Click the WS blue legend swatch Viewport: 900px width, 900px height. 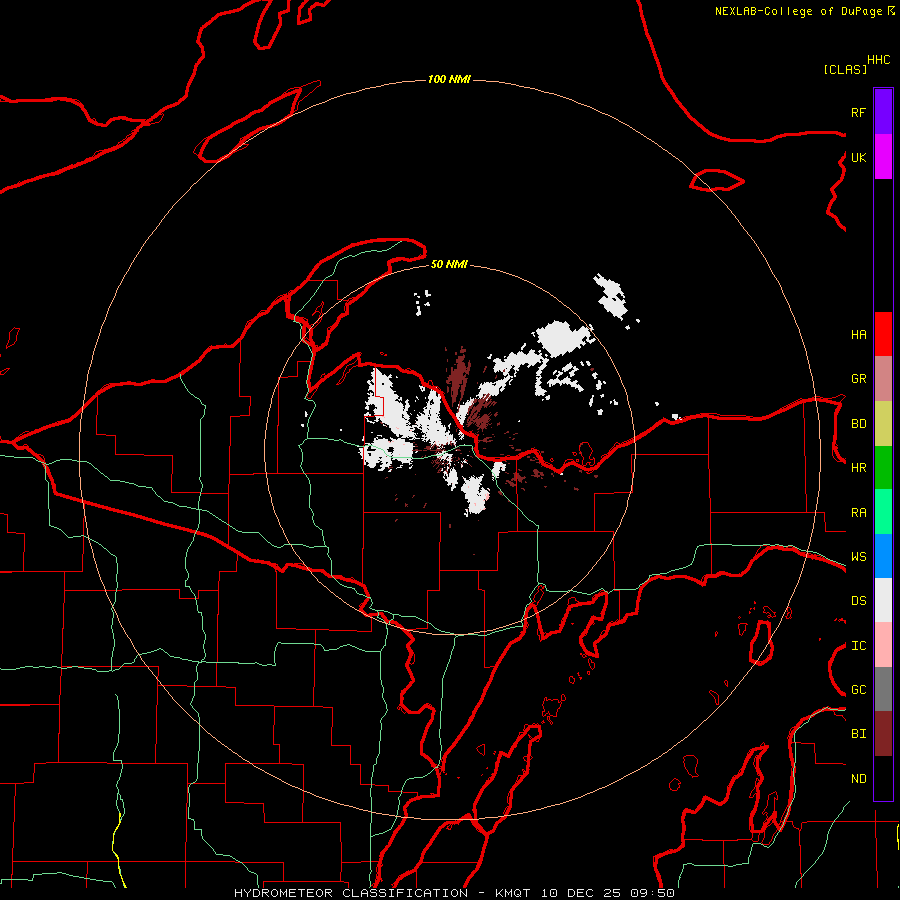[x=883, y=556]
